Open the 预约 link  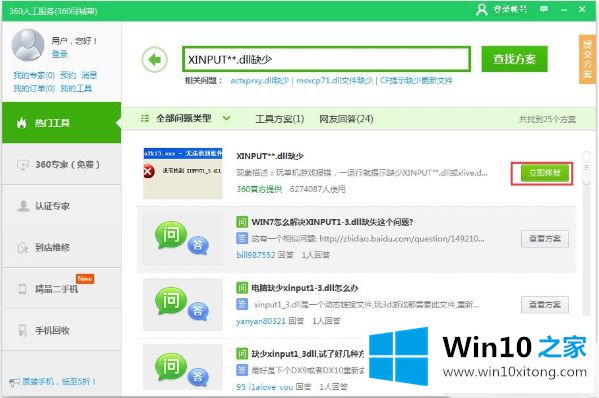(68, 75)
